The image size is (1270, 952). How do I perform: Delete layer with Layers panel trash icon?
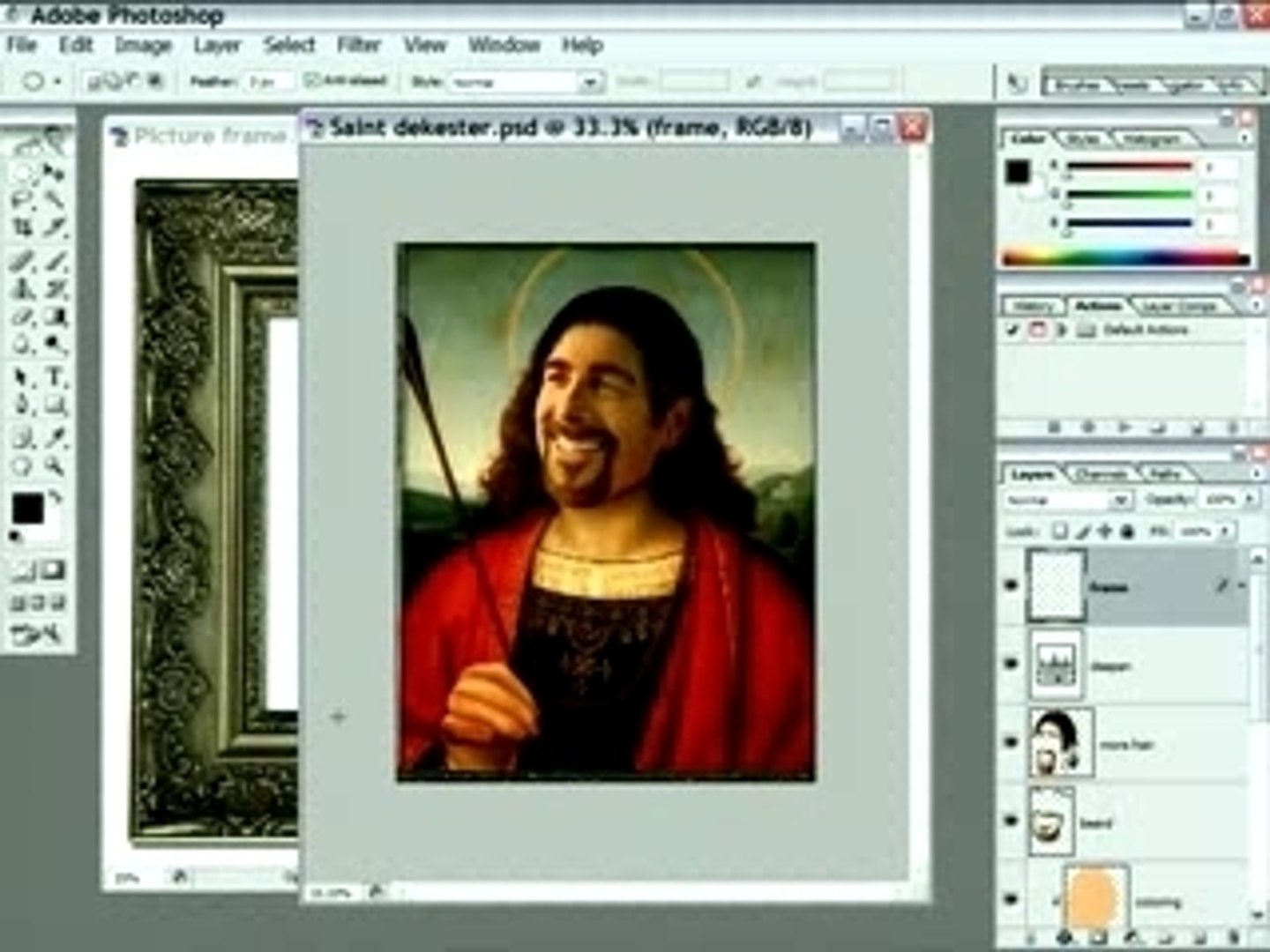tap(1234, 940)
